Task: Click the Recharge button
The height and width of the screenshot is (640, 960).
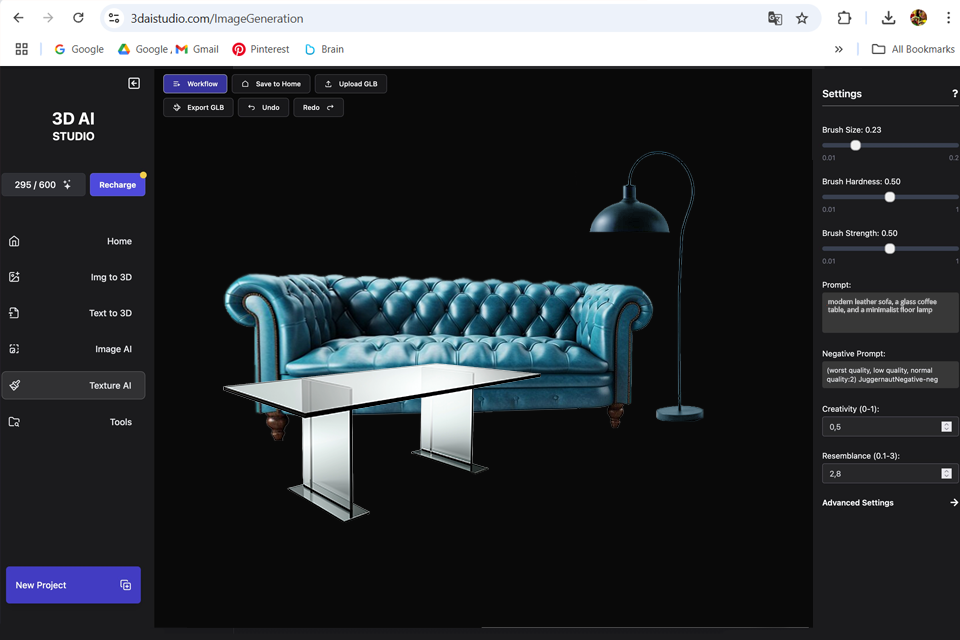Action: 118,184
